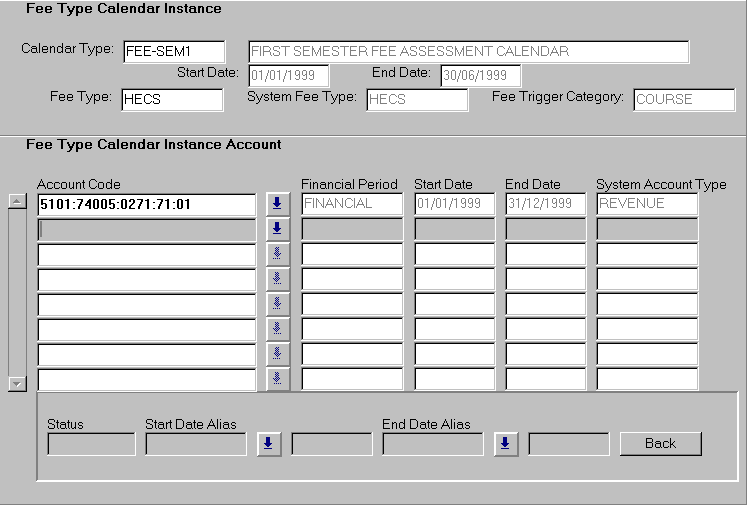
Task: Click the disabled lookup arrow on third row
Action: pyautogui.click(x=277, y=254)
